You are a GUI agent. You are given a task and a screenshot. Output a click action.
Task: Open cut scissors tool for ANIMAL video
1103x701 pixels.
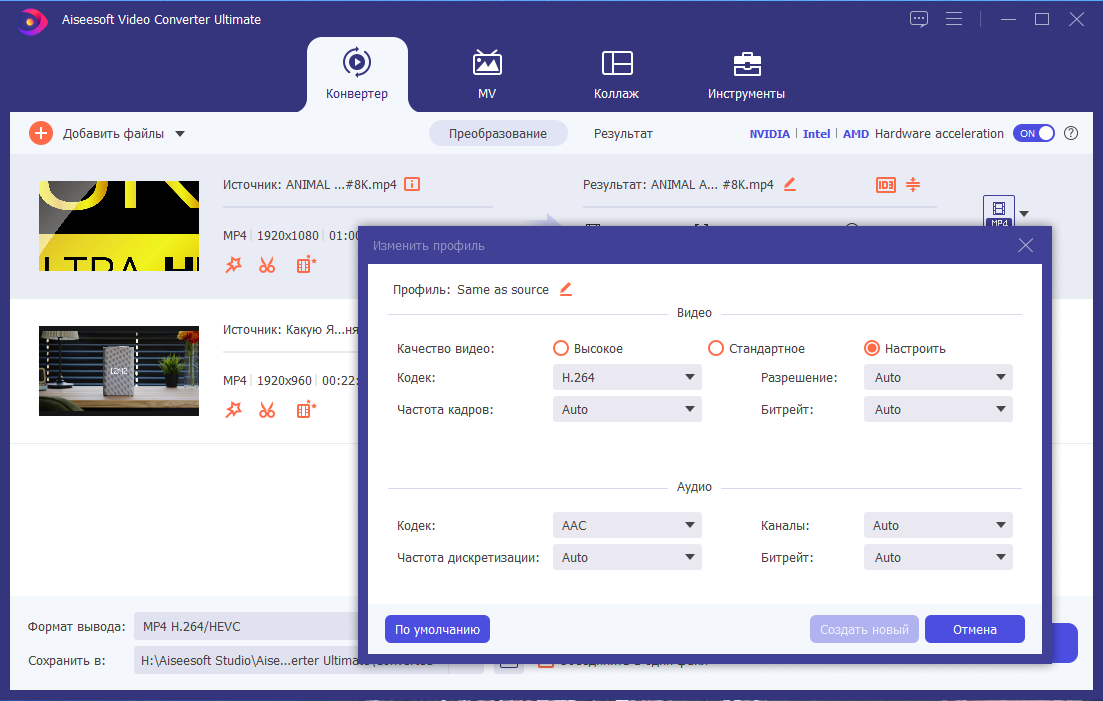click(x=267, y=265)
